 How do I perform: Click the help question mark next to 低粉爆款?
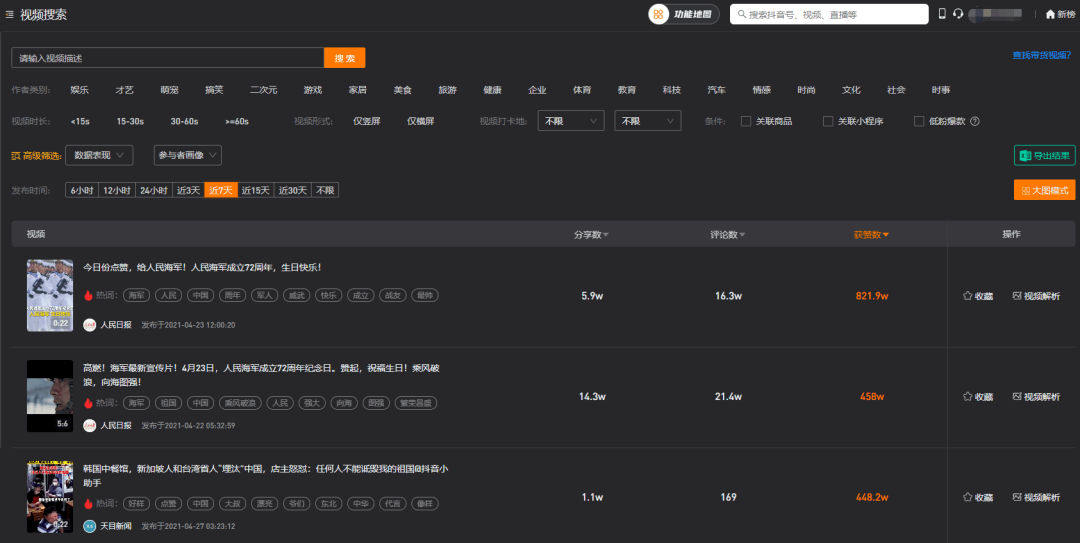click(974, 122)
